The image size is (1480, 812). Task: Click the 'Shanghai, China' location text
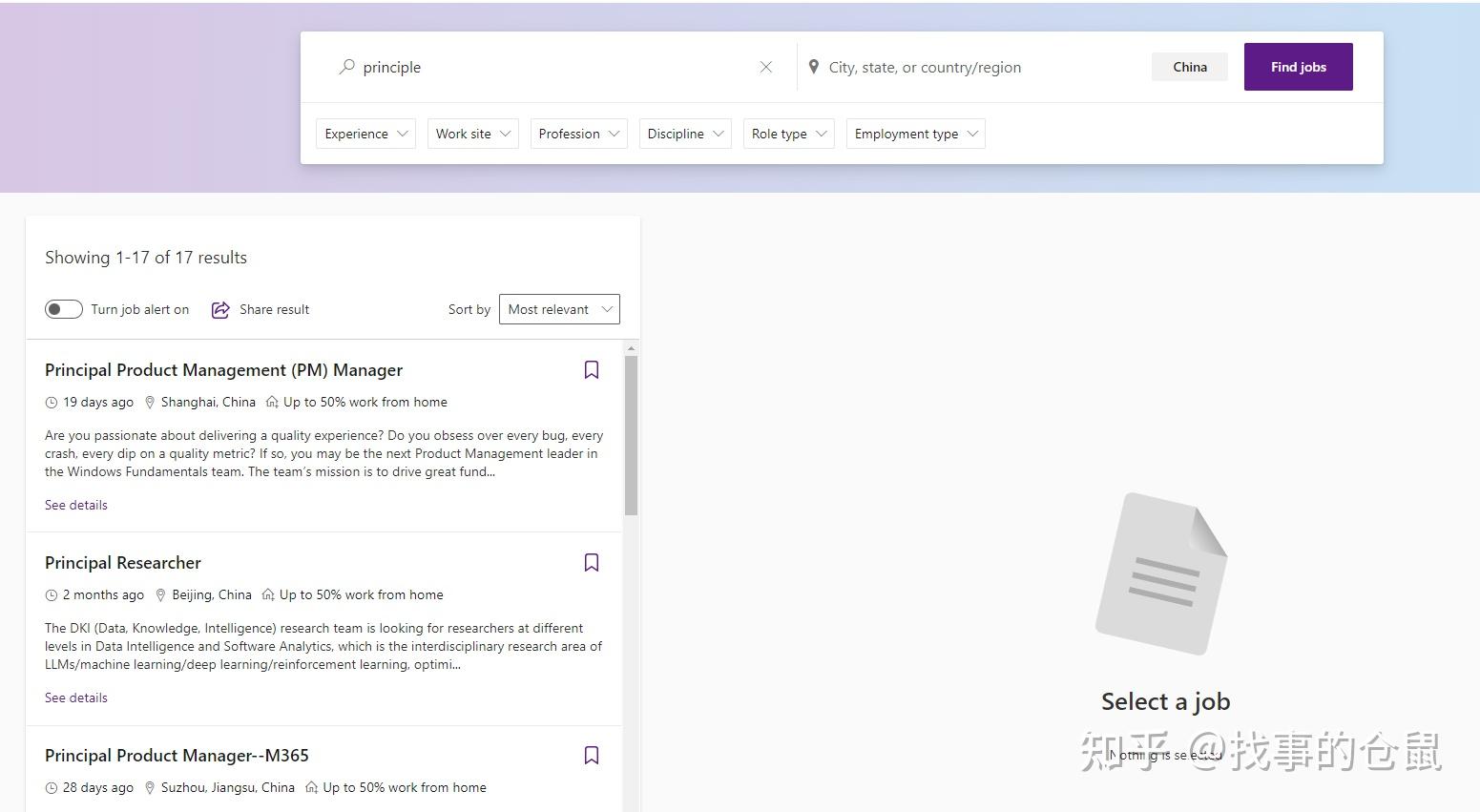tap(208, 402)
